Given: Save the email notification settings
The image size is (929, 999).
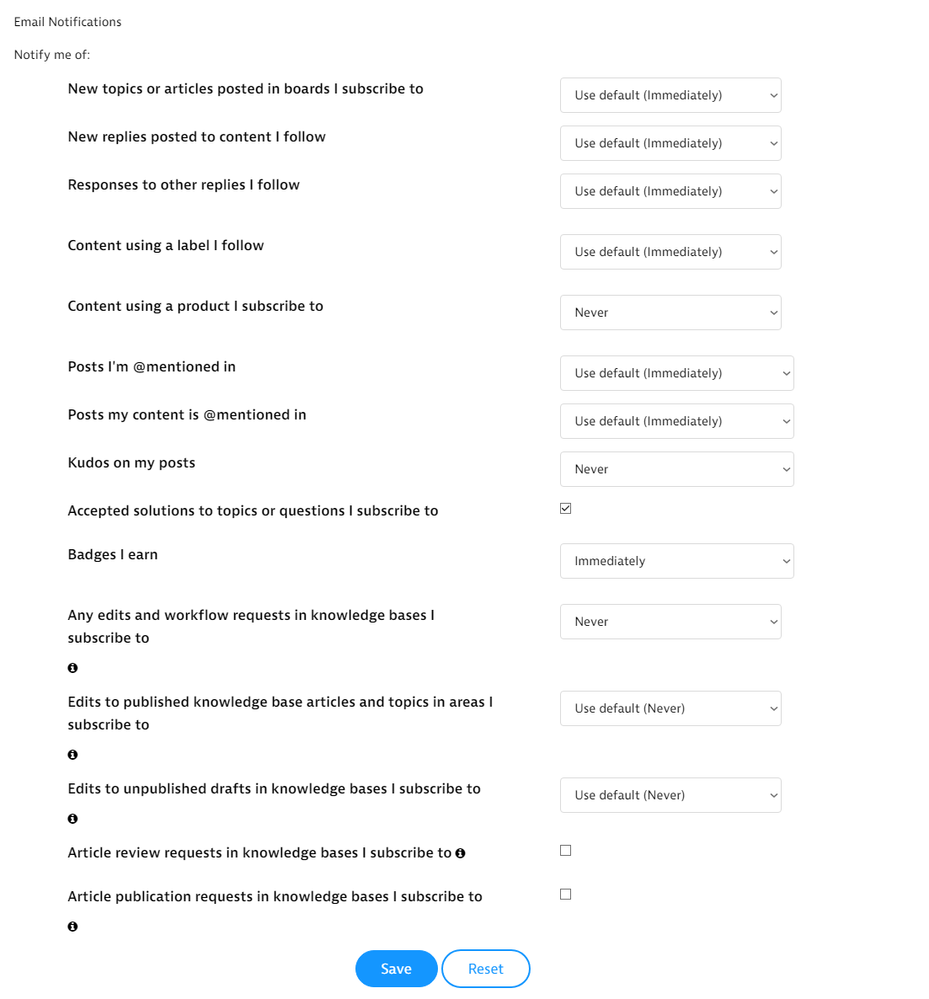Looking at the screenshot, I should click(396, 969).
